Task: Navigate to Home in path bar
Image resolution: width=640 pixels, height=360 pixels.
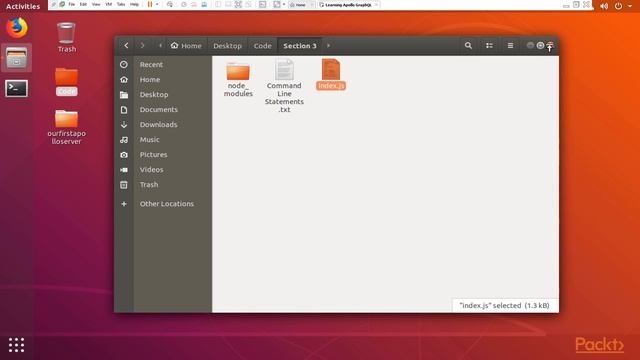Action: click(186, 46)
